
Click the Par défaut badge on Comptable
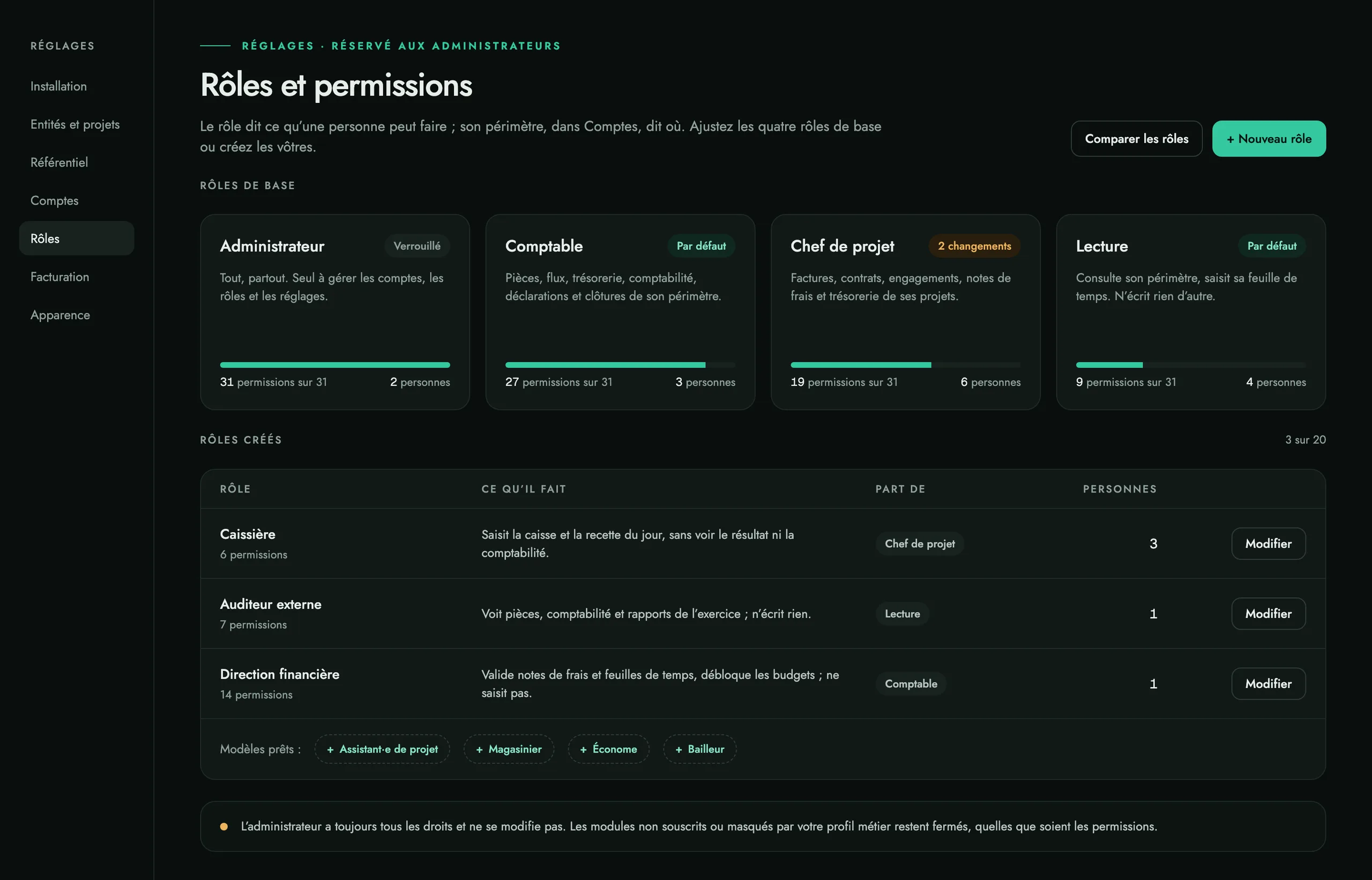pos(701,247)
